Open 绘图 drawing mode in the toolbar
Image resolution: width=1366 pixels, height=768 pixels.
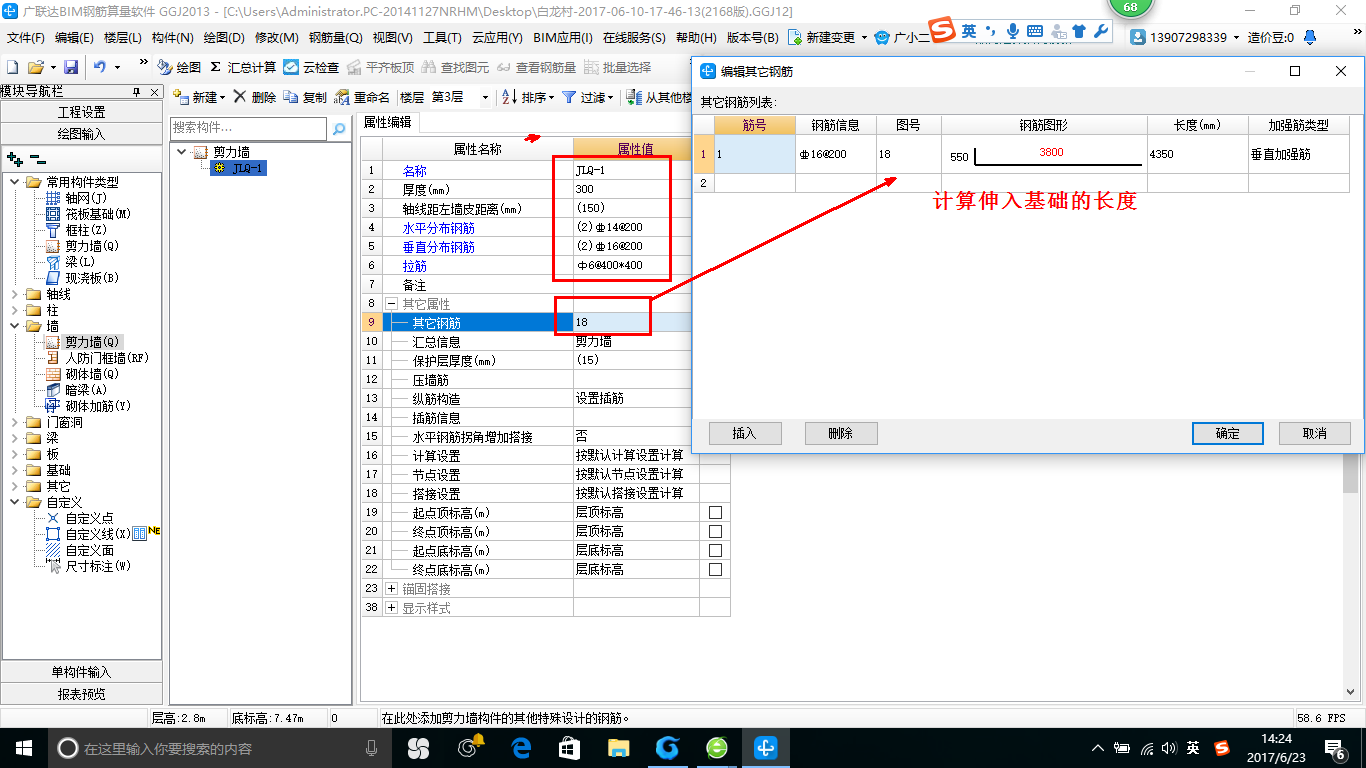pyautogui.click(x=180, y=67)
